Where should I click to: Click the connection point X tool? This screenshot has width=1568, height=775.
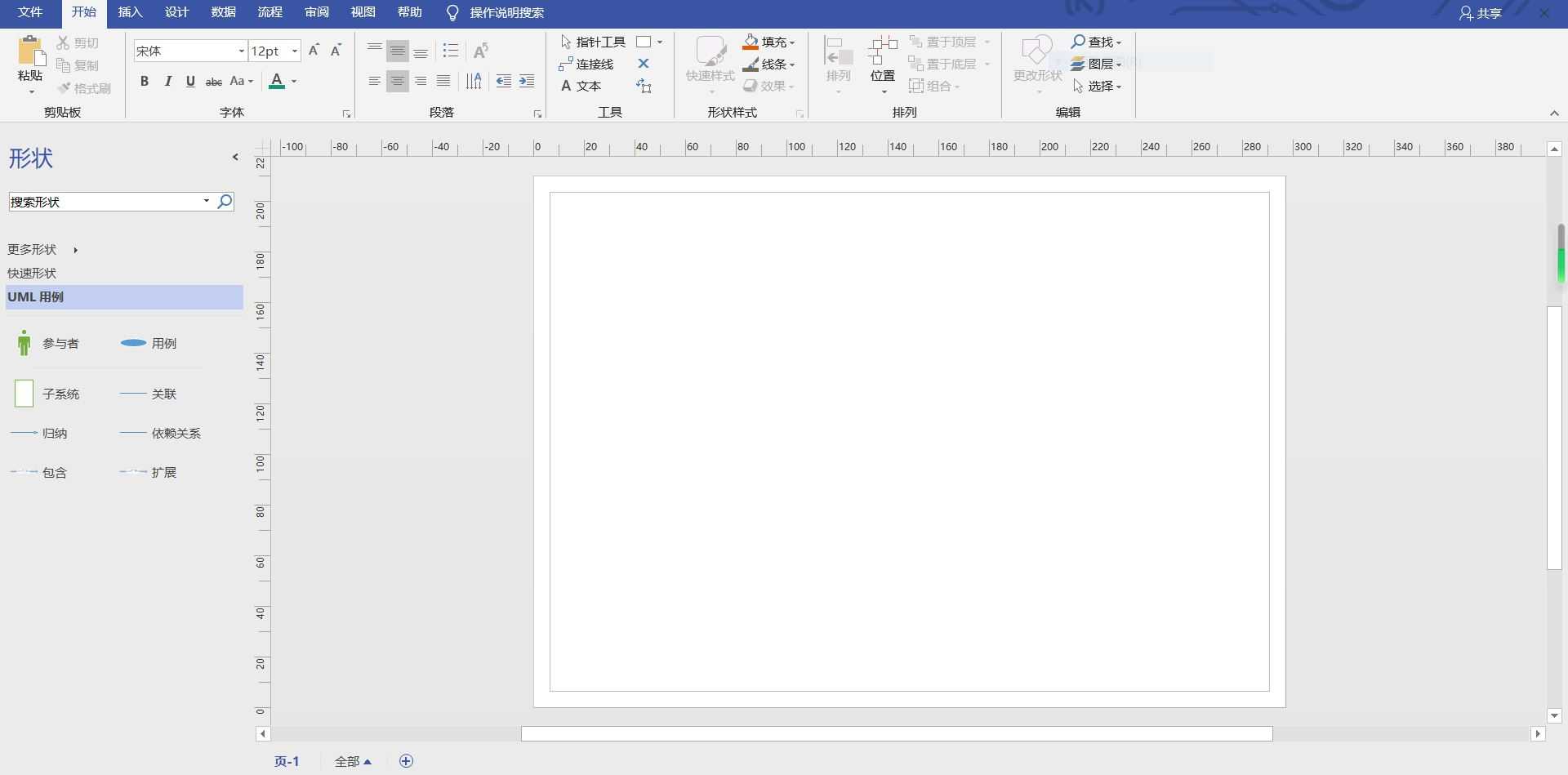click(644, 64)
